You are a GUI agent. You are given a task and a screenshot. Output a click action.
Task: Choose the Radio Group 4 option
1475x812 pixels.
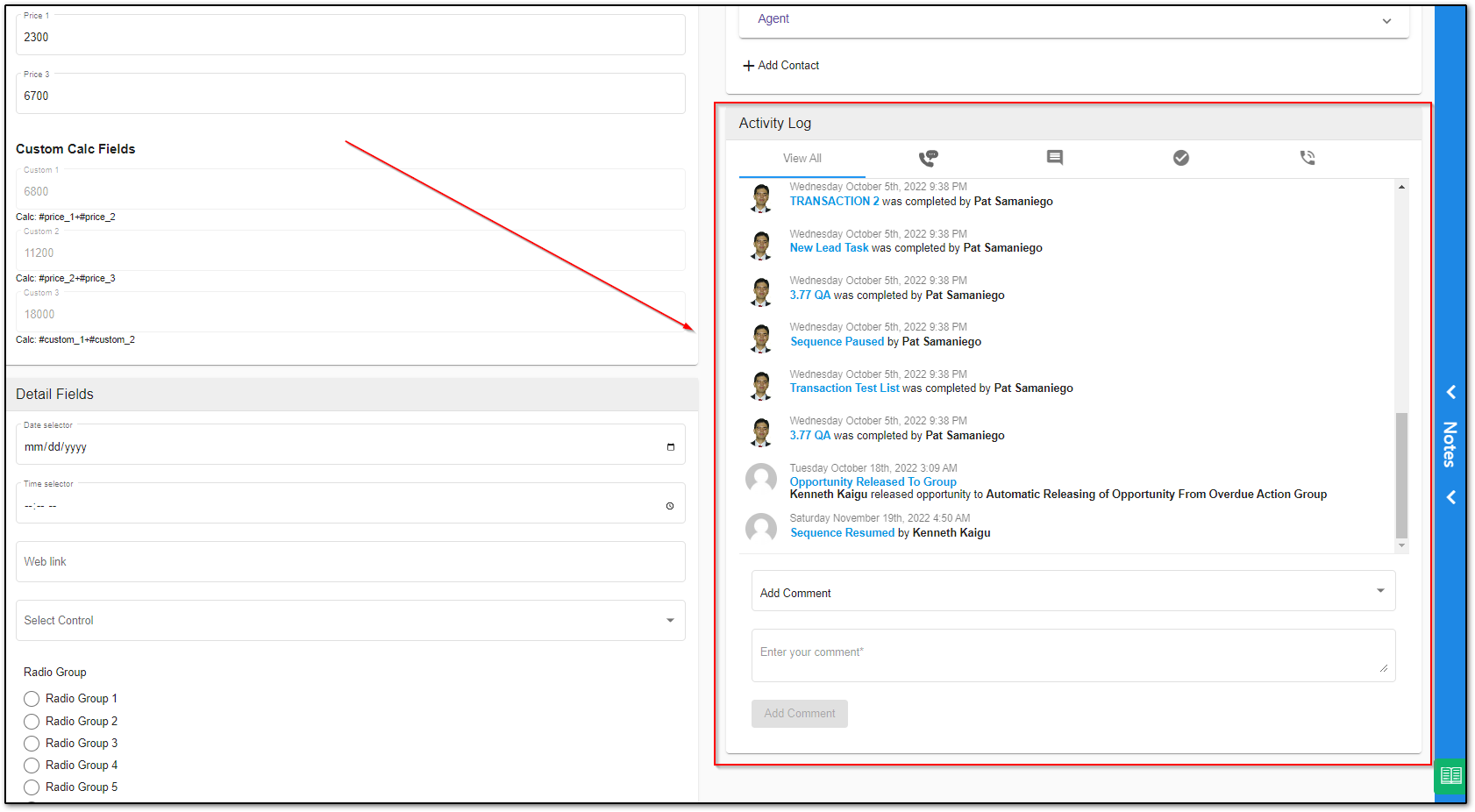(x=32, y=766)
